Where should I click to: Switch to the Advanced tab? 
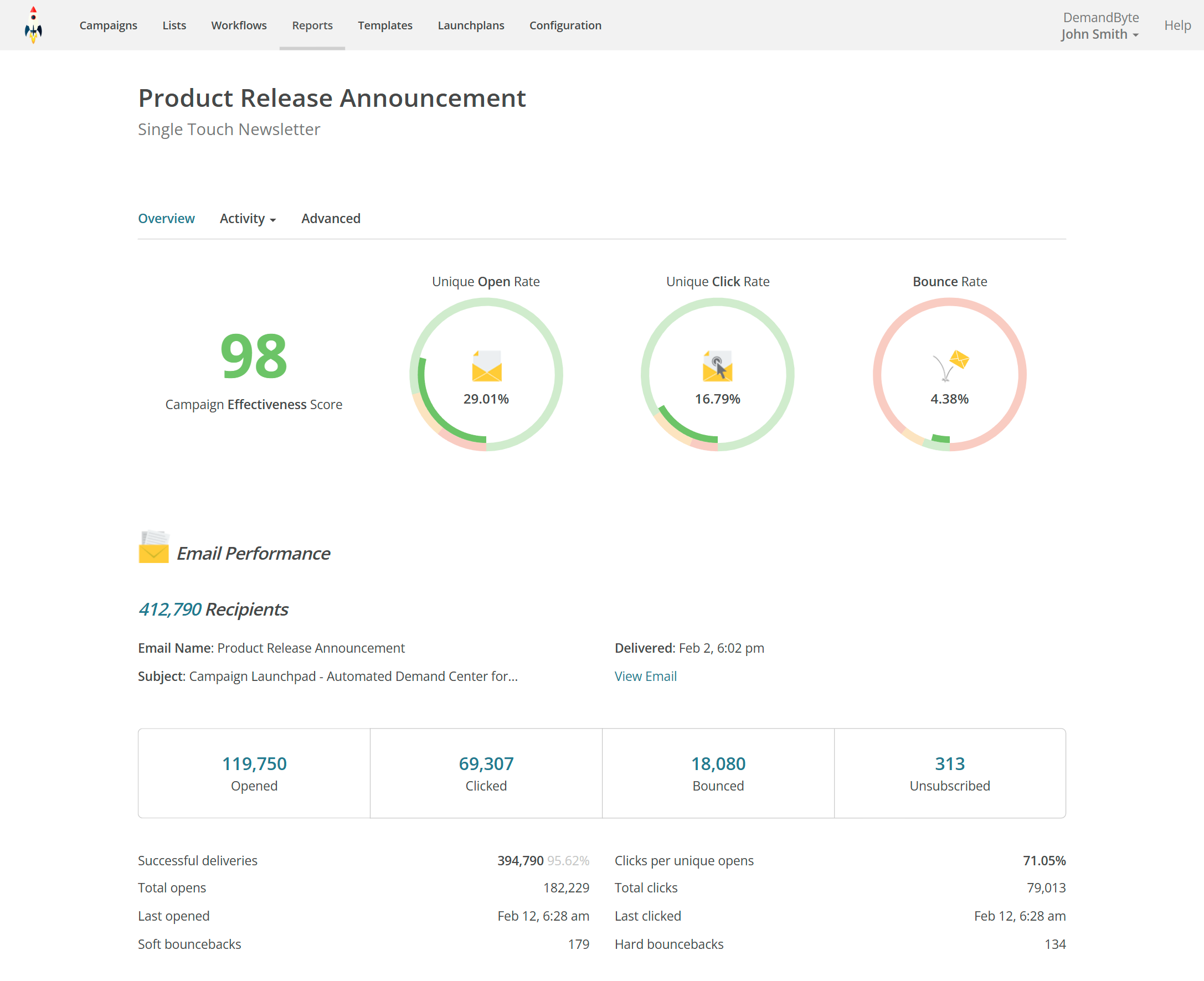pyautogui.click(x=330, y=219)
